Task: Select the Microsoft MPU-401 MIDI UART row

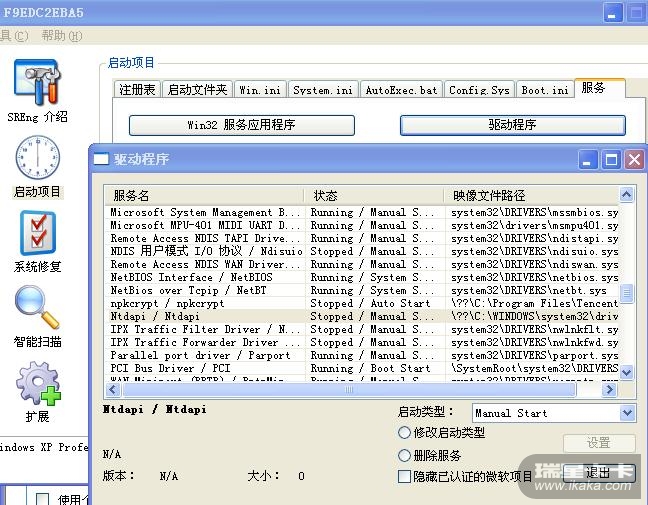Action: (362, 225)
